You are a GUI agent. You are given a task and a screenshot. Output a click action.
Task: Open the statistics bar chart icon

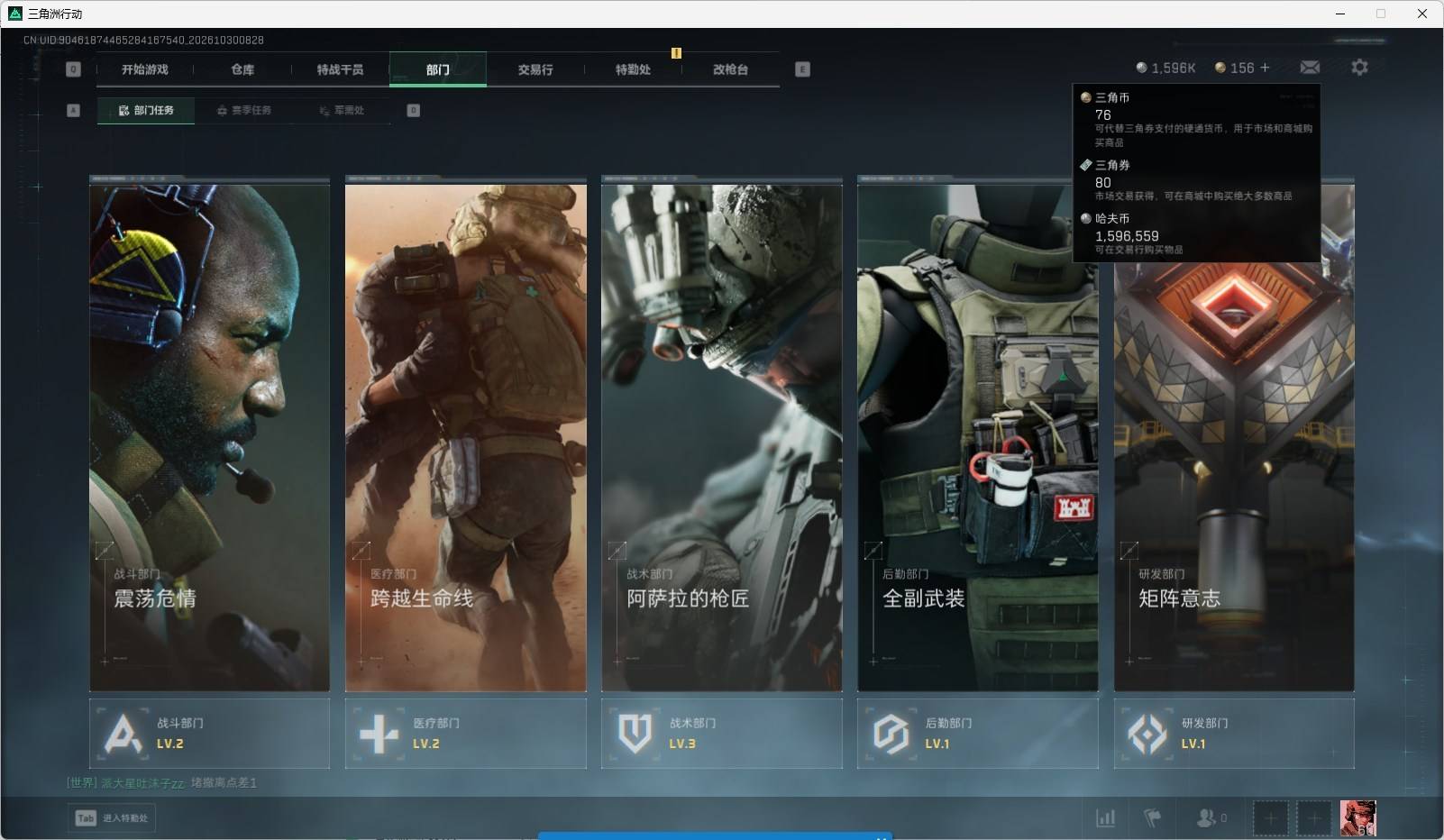(x=1105, y=817)
